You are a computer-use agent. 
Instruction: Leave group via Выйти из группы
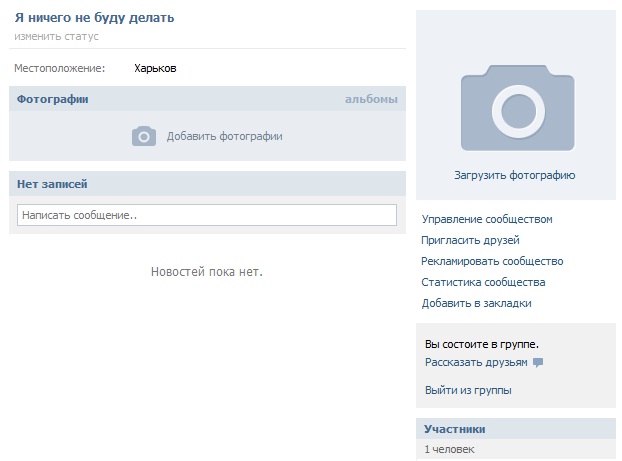point(468,390)
